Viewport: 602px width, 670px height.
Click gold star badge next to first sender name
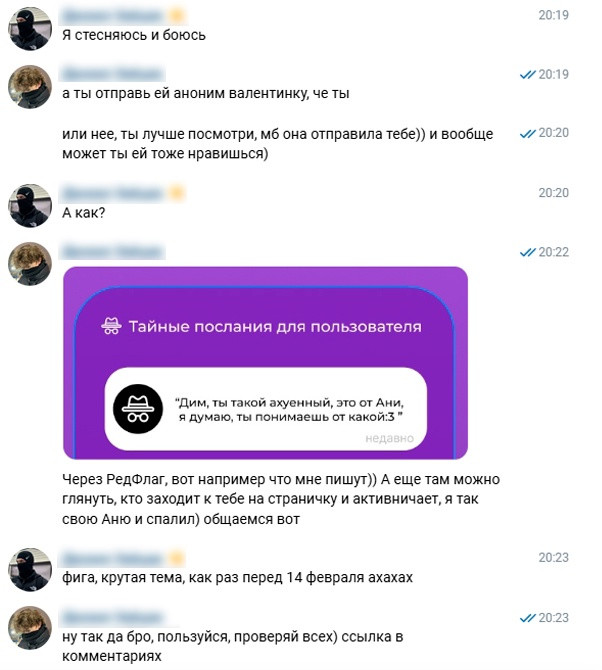tap(177, 17)
